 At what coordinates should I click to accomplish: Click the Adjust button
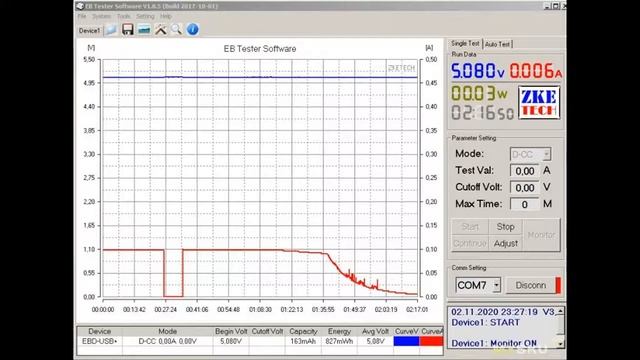click(505, 243)
